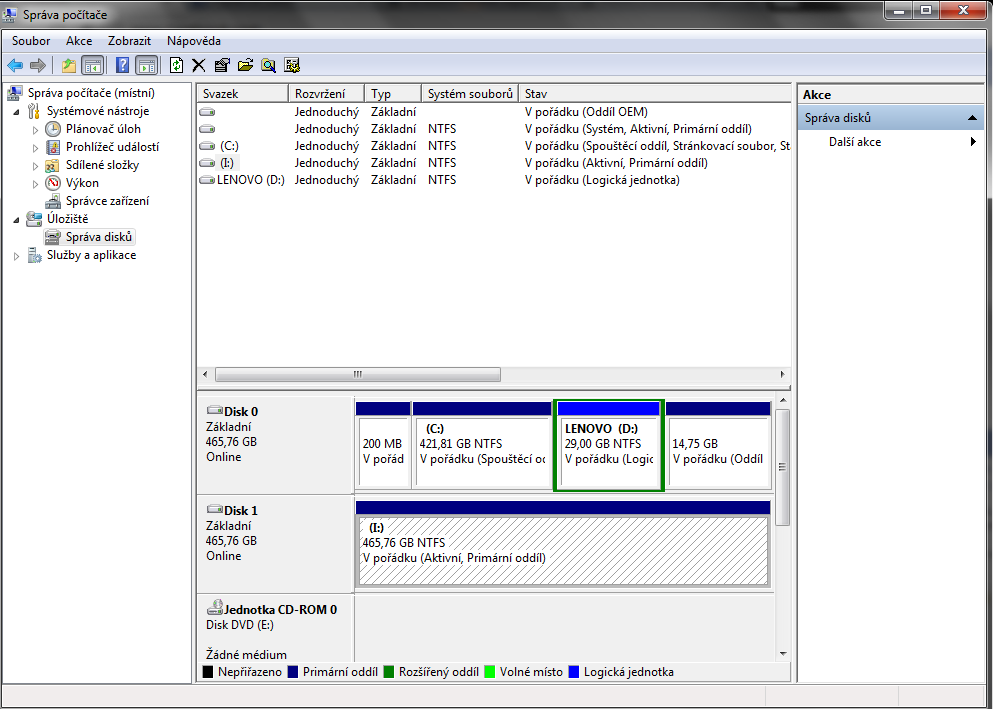The height and width of the screenshot is (709, 993).
Task: Click the black X delete toolbar icon
Action: coord(199,65)
